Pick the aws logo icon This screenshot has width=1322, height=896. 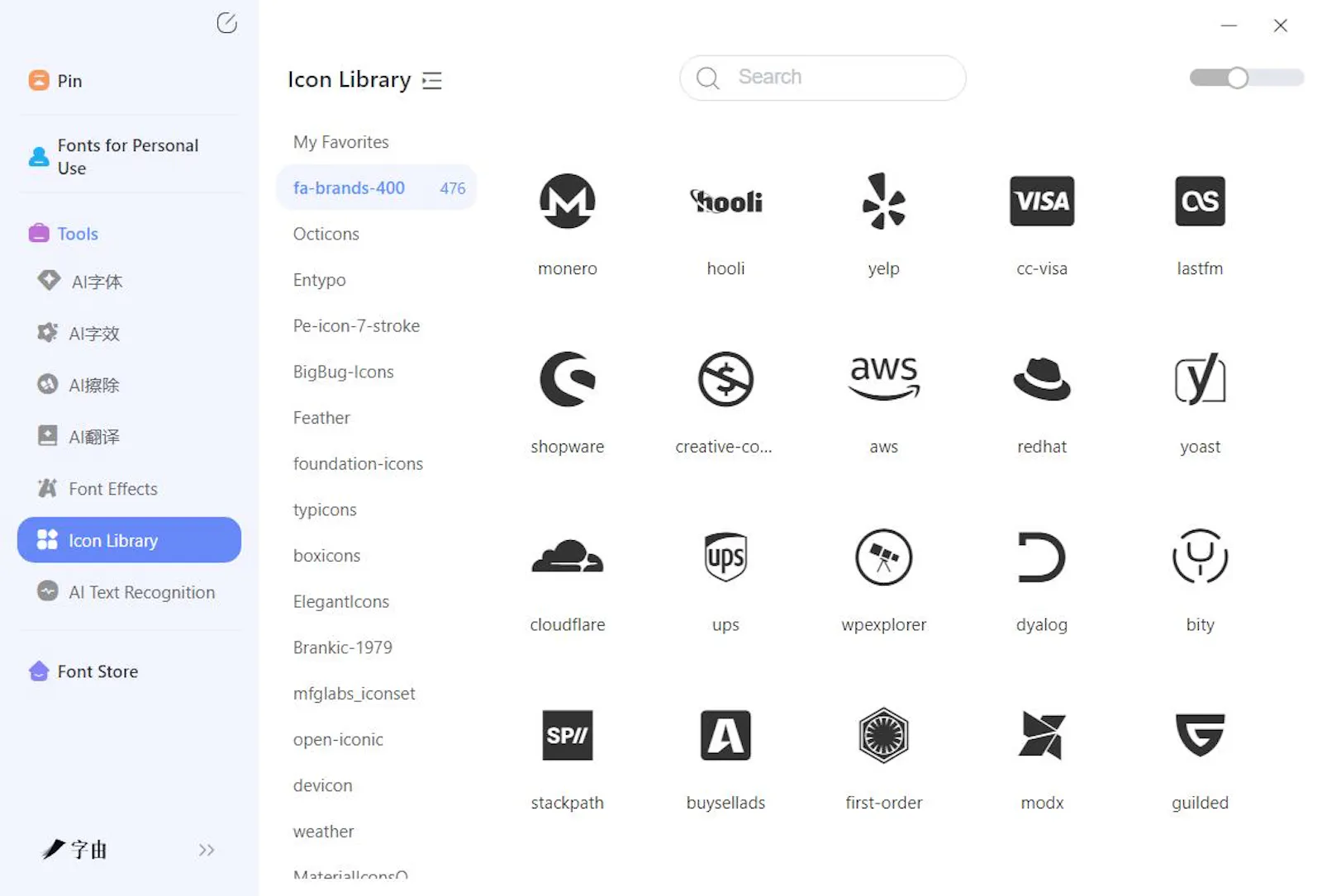(x=883, y=378)
